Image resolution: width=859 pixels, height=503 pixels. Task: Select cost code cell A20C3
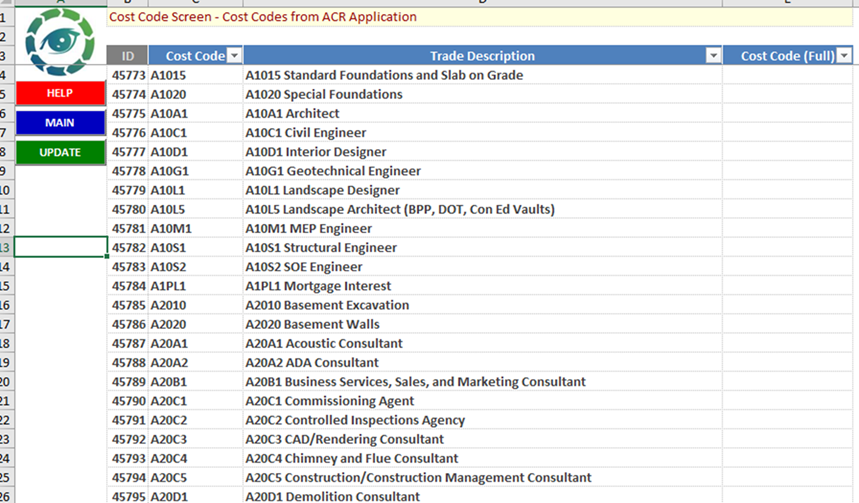(x=196, y=439)
